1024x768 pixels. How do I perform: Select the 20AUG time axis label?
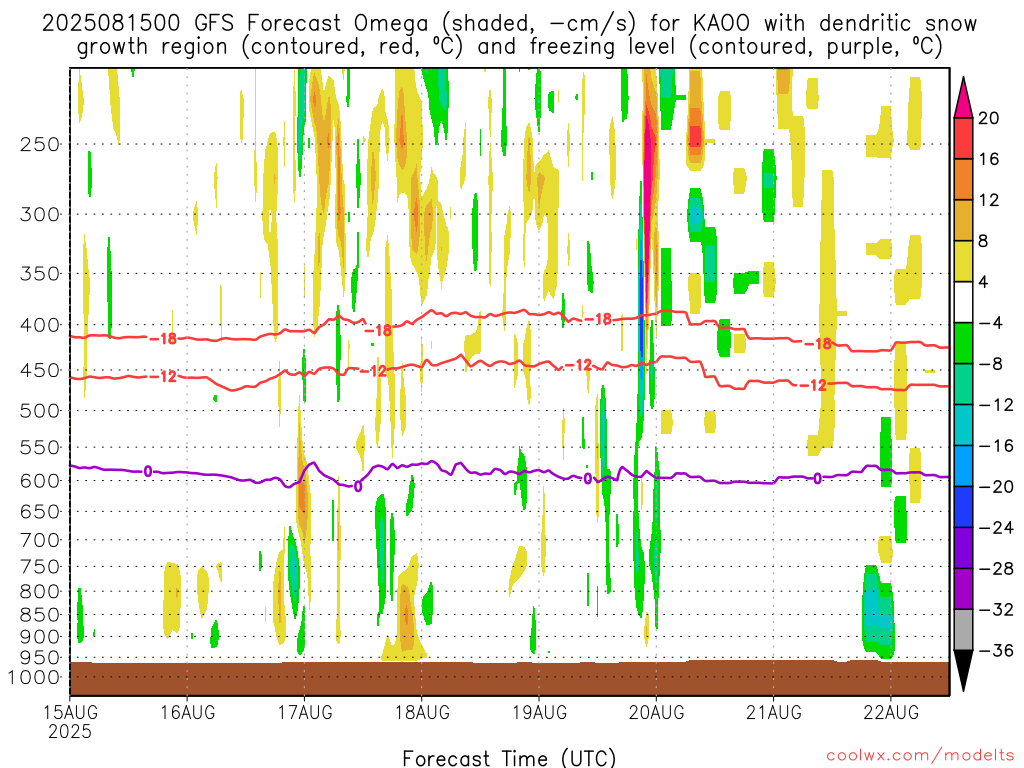point(656,712)
